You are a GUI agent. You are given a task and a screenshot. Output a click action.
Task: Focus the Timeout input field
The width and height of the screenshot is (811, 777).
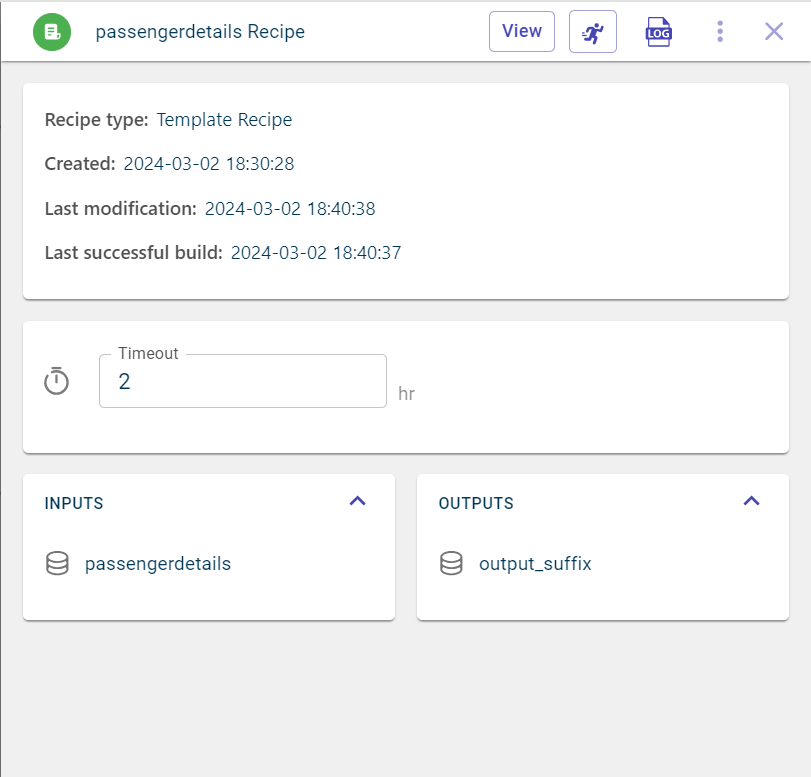[242, 381]
